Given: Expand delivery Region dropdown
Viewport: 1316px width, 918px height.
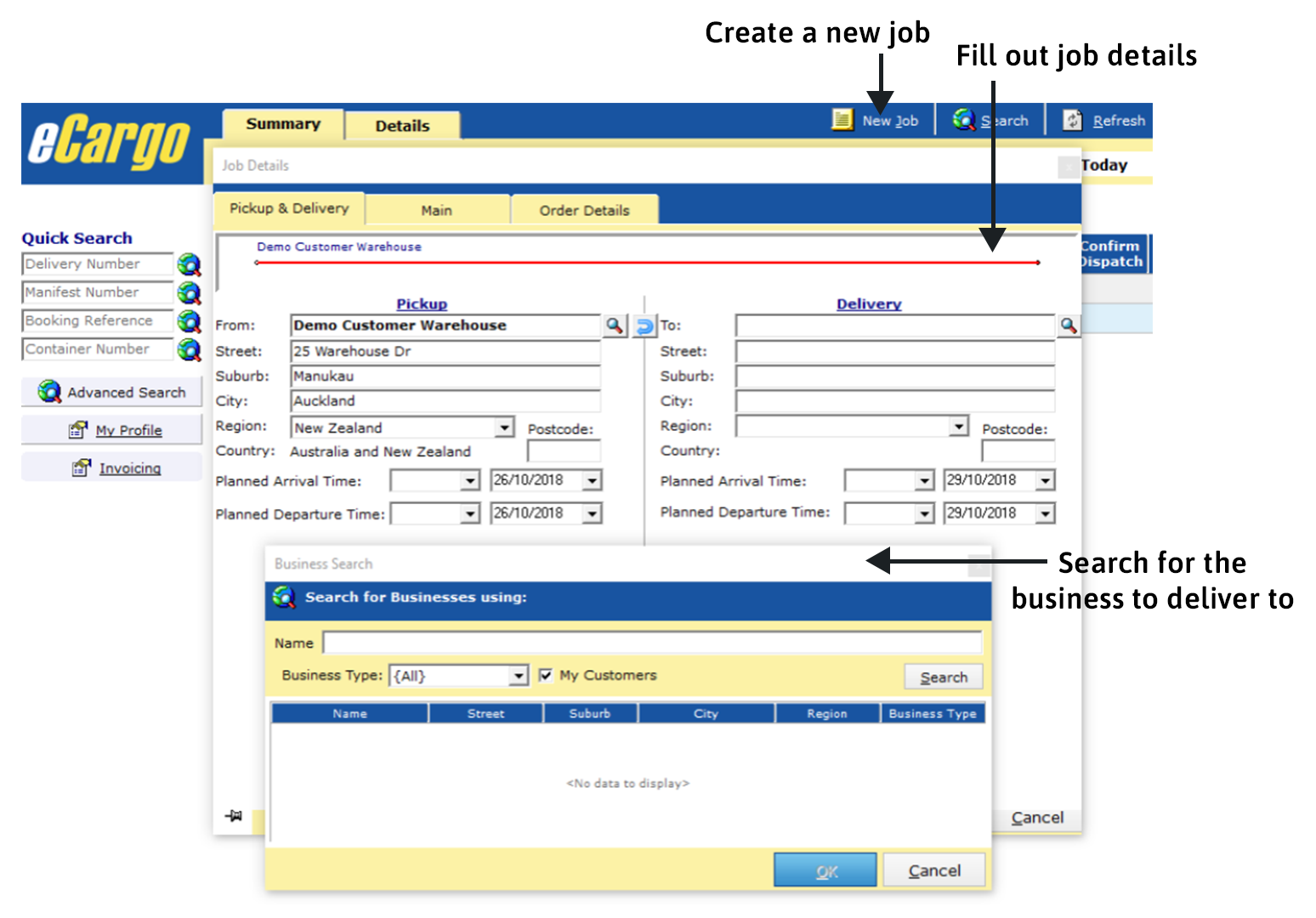Looking at the screenshot, I should click(959, 426).
